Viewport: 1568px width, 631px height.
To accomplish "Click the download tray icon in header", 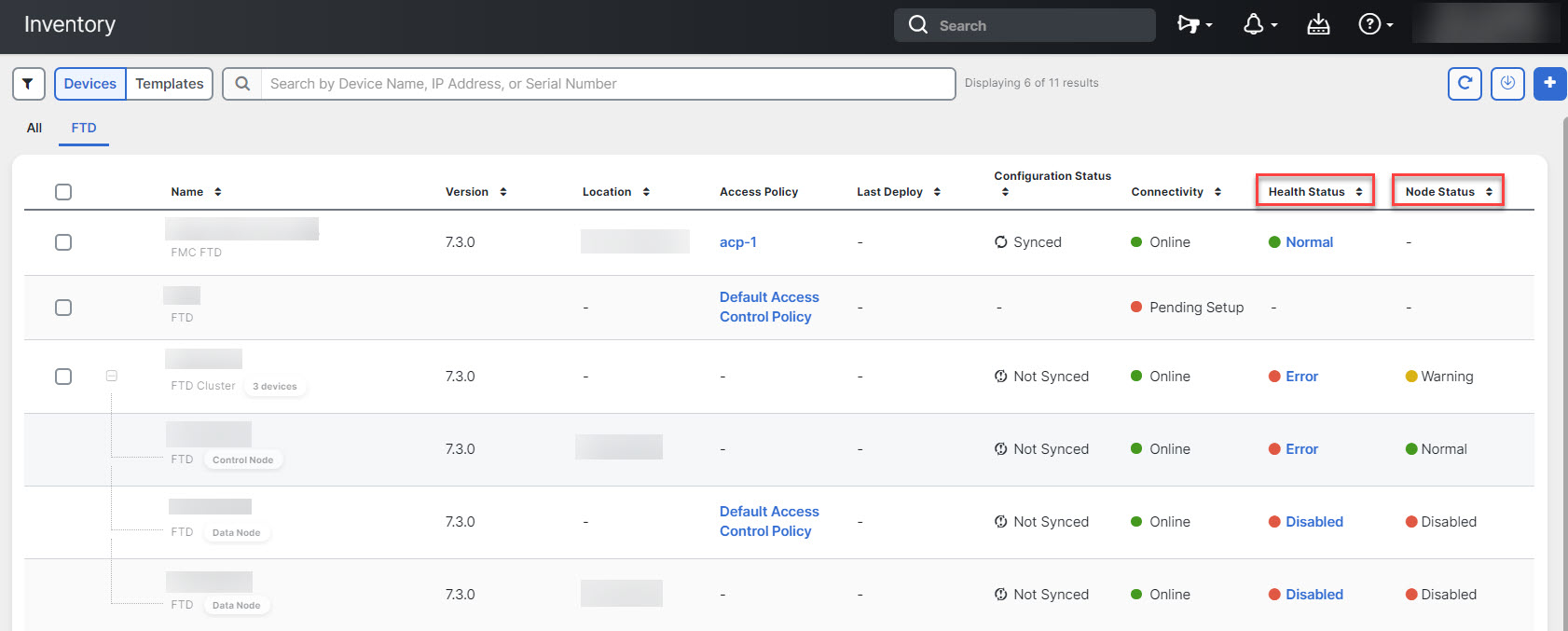I will pos(1318,25).
